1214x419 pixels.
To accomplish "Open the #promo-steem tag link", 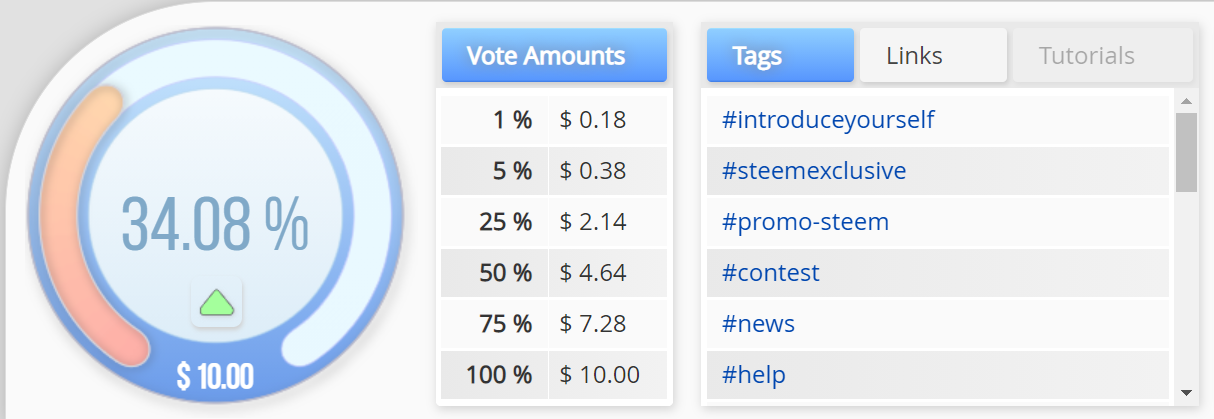I will pos(805,222).
